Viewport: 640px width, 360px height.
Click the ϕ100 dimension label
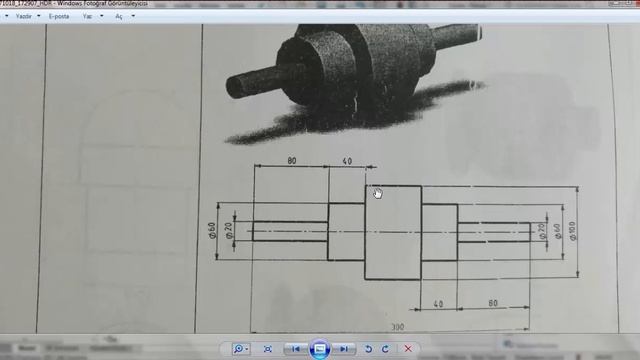point(573,231)
